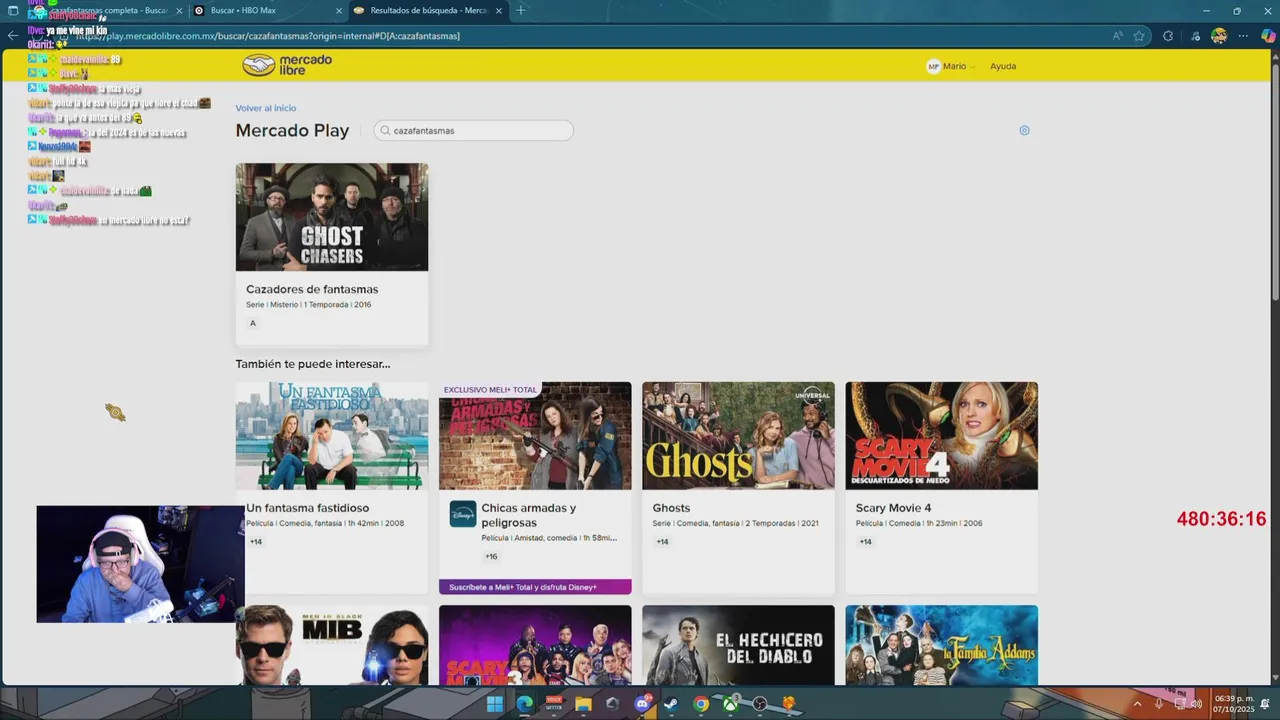Open the Windows Start menu
This screenshot has width=1280, height=720.
tap(495, 704)
